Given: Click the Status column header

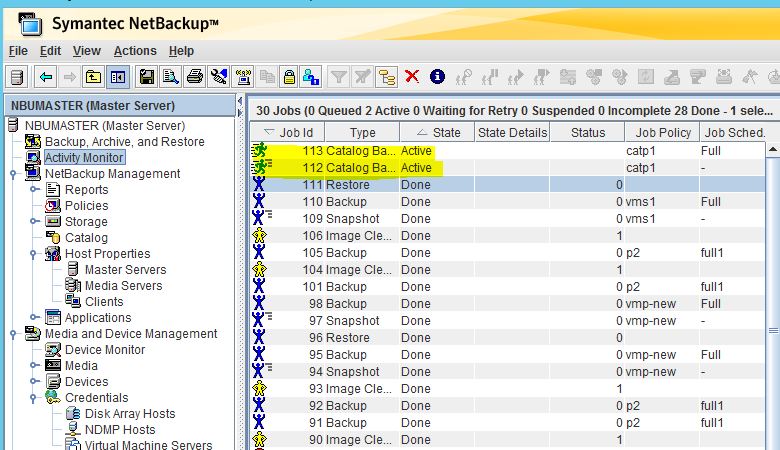Looking at the screenshot, I should point(587,133).
